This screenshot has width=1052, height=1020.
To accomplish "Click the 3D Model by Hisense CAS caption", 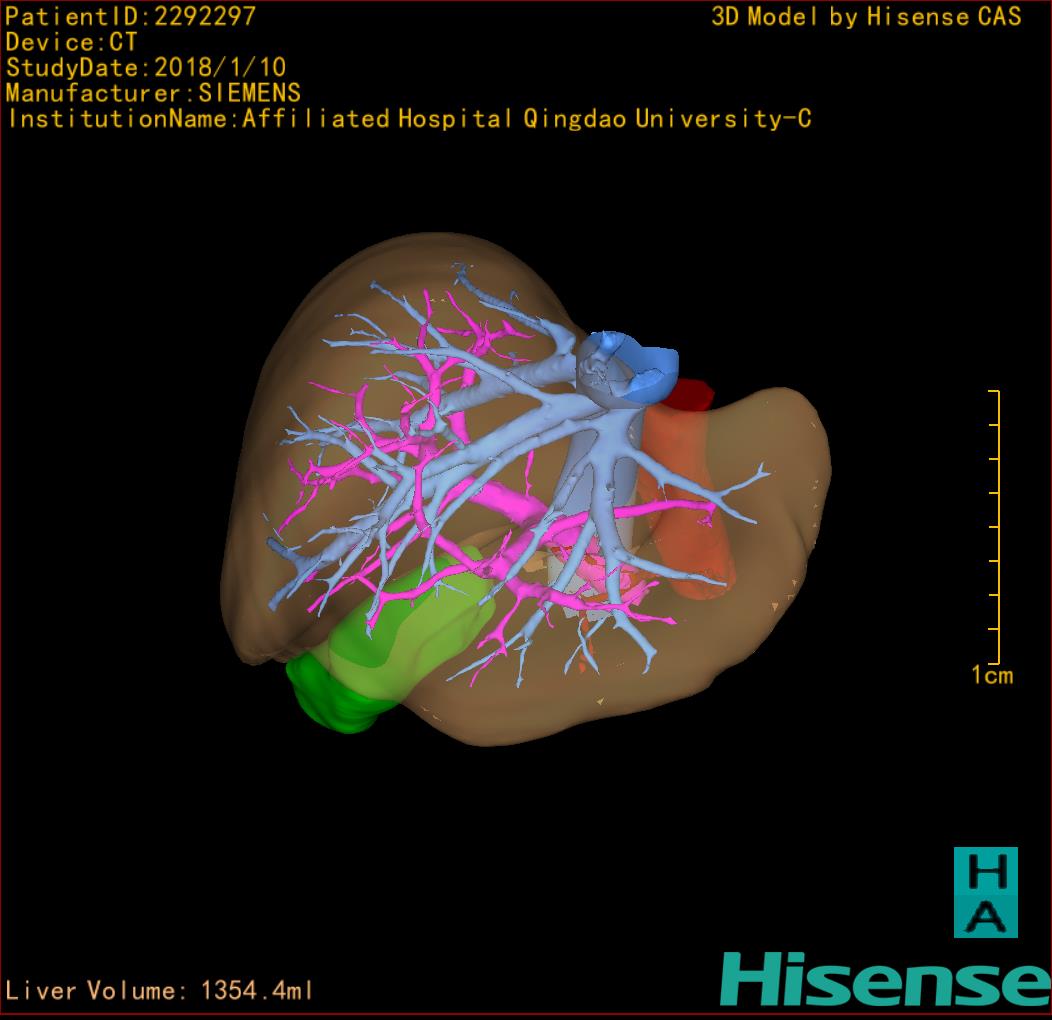I will tap(866, 16).
